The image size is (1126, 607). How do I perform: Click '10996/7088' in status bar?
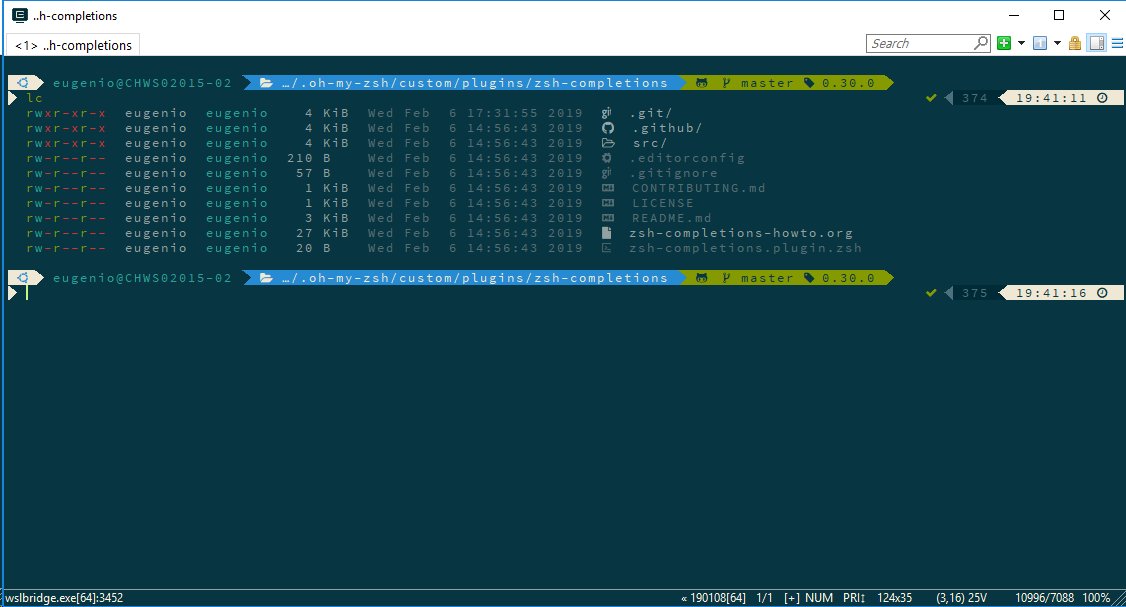[x=1045, y=598]
